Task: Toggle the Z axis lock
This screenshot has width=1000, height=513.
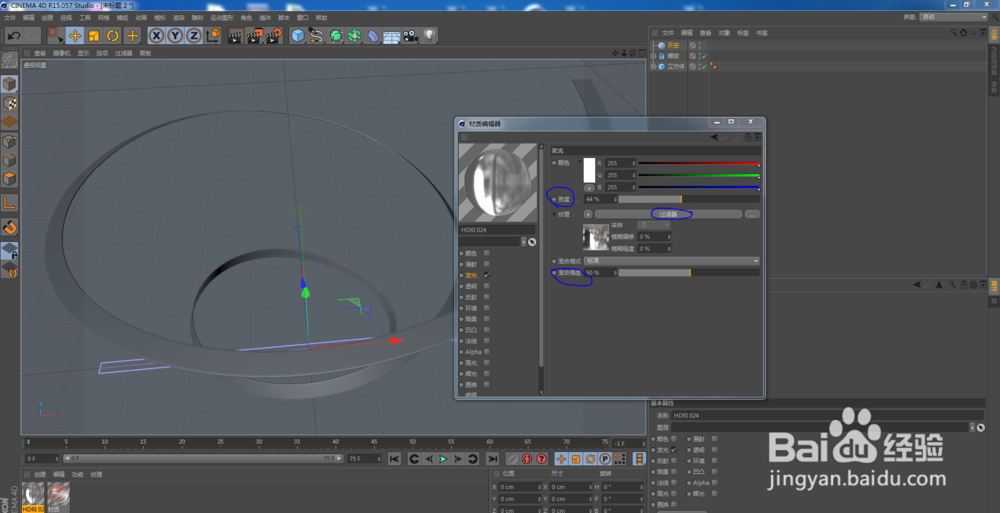Action: point(193,36)
